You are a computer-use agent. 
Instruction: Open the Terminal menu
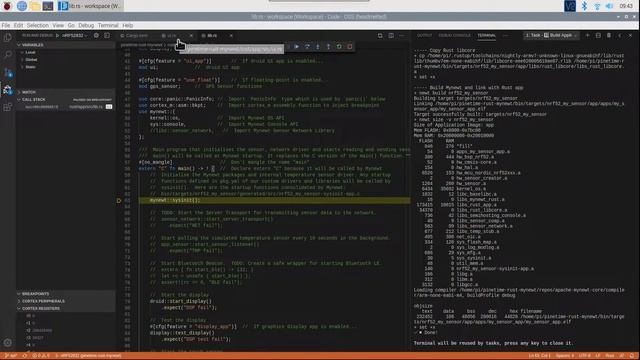click(108, 25)
